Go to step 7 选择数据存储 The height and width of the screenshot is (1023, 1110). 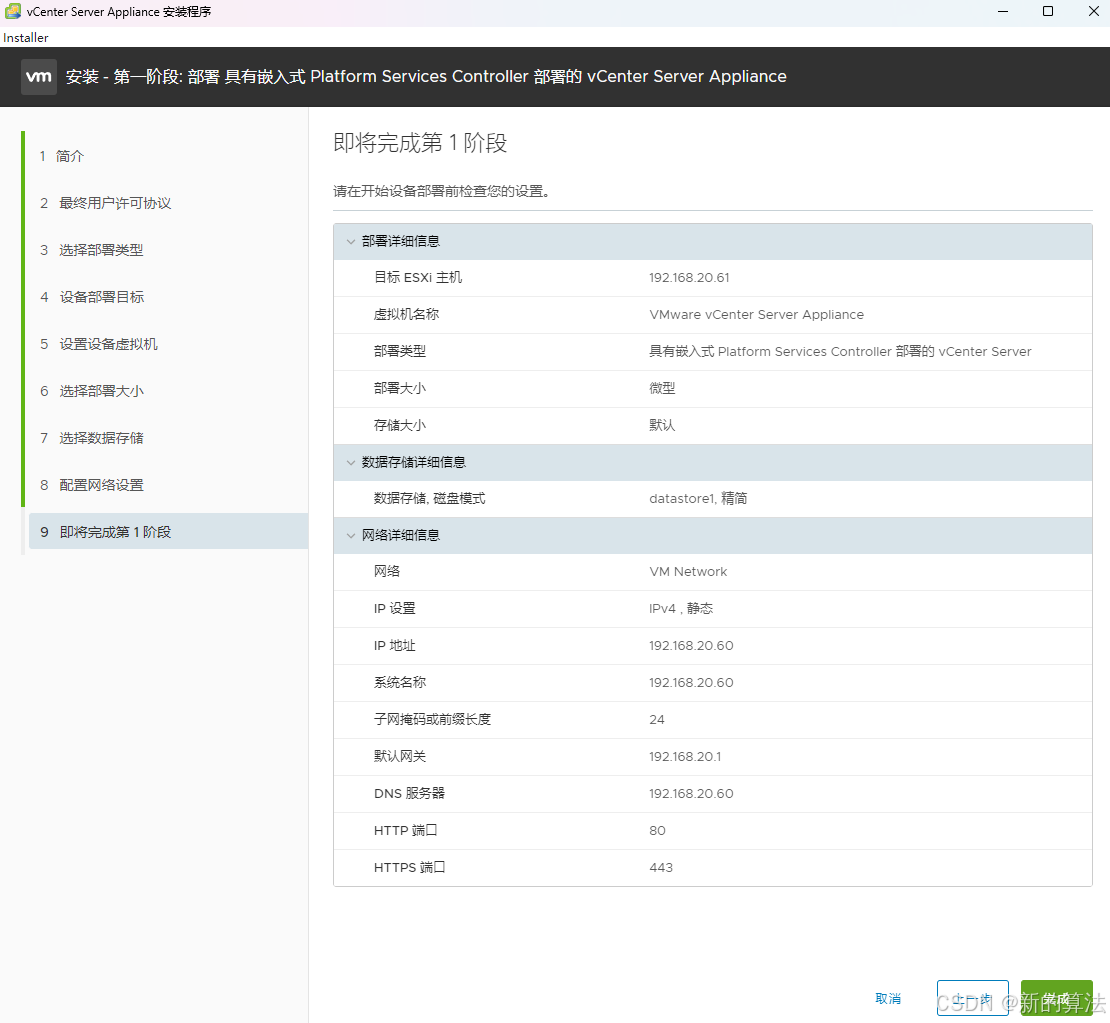[x=91, y=438]
